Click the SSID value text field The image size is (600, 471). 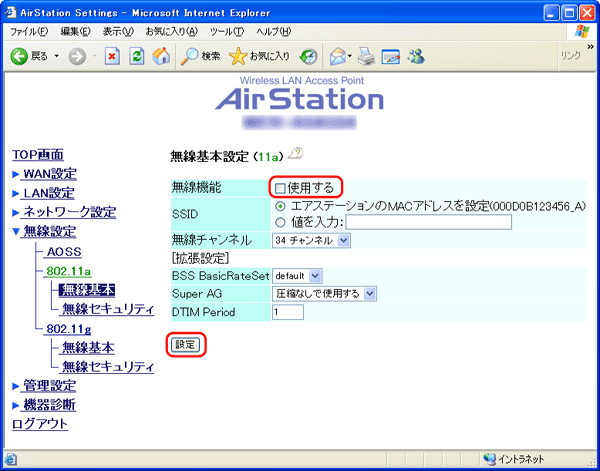(429, 222)
